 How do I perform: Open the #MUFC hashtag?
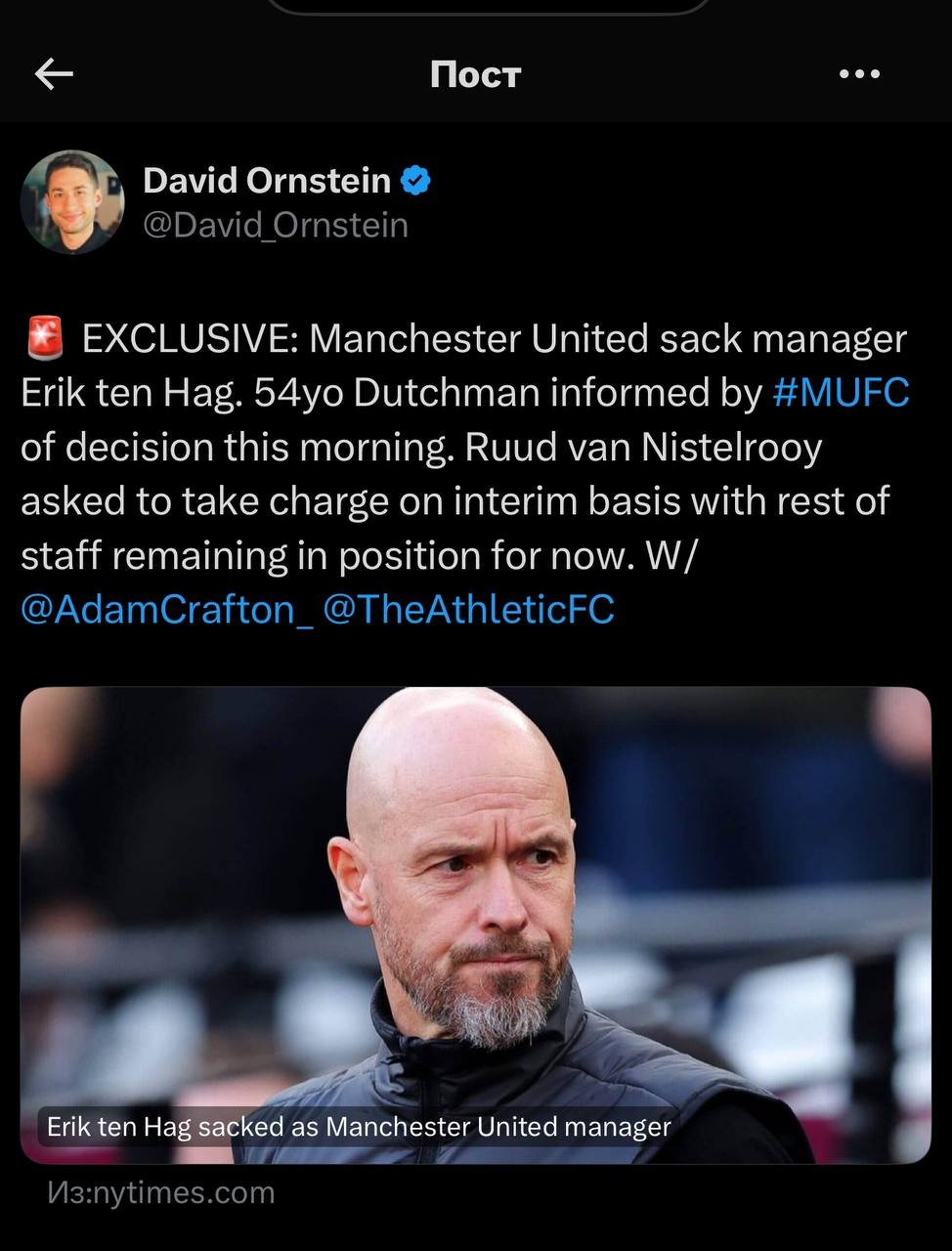(841, 393)
